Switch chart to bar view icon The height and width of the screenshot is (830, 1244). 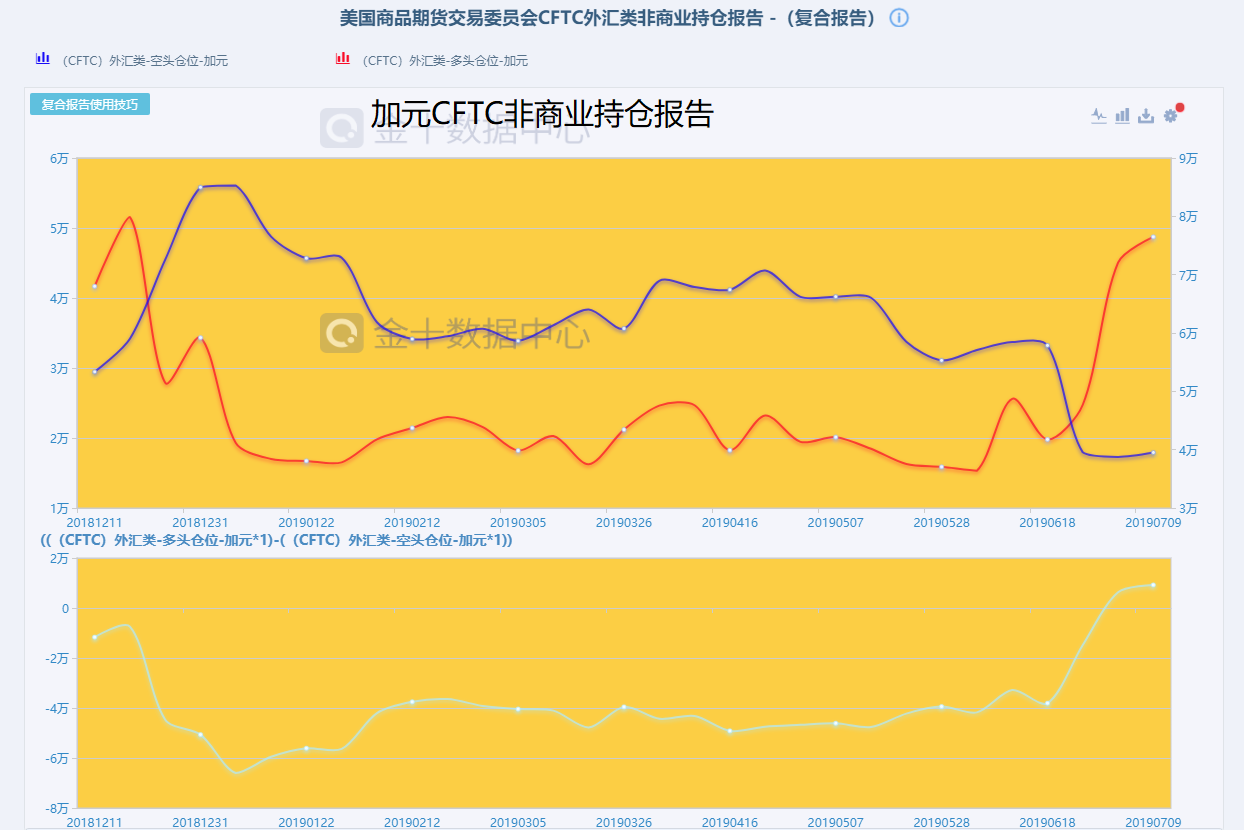[x=1122, y=116]
